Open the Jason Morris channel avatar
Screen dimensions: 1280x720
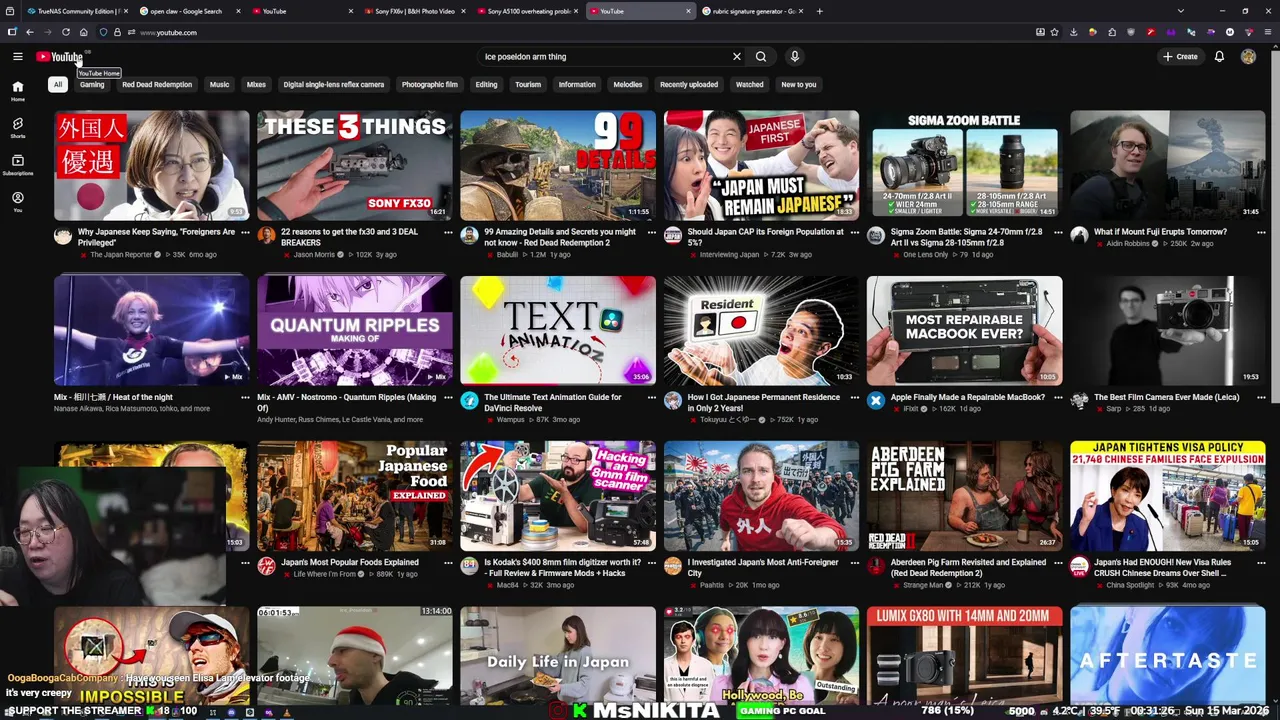(266, 236)
